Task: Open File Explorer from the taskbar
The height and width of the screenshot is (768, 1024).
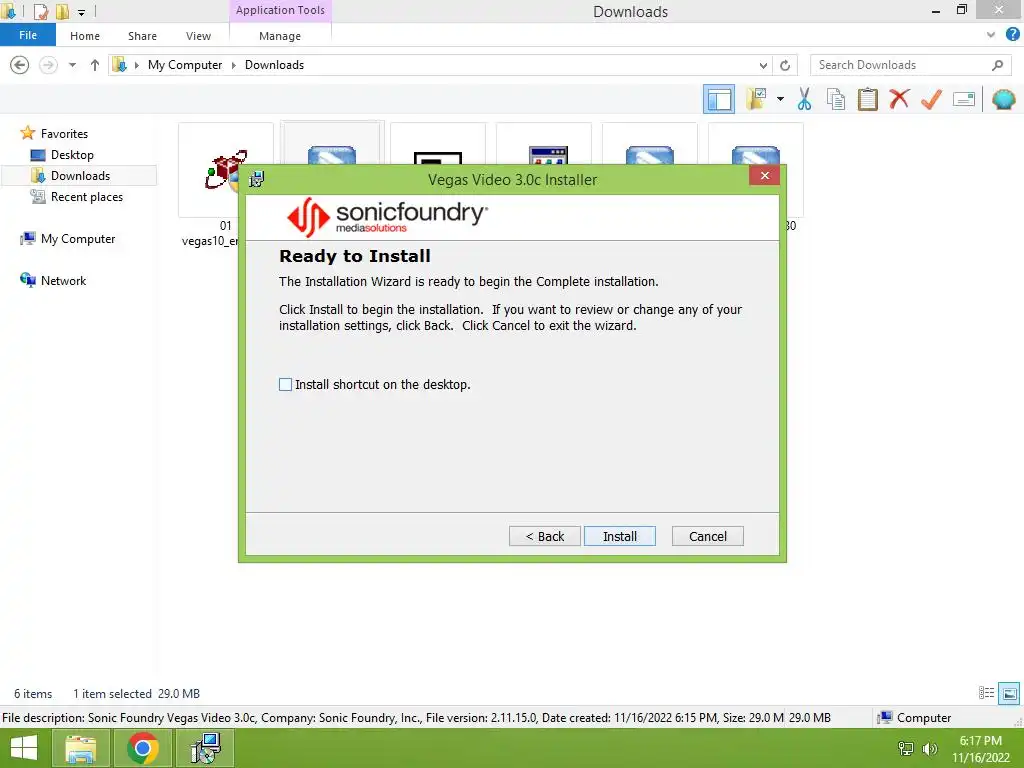Action: tap(81, 748)
